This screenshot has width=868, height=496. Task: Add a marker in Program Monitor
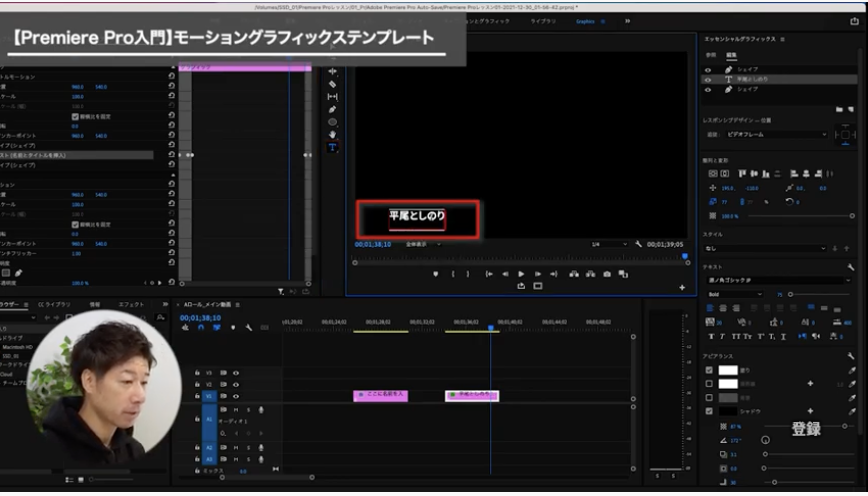(436, 274)
